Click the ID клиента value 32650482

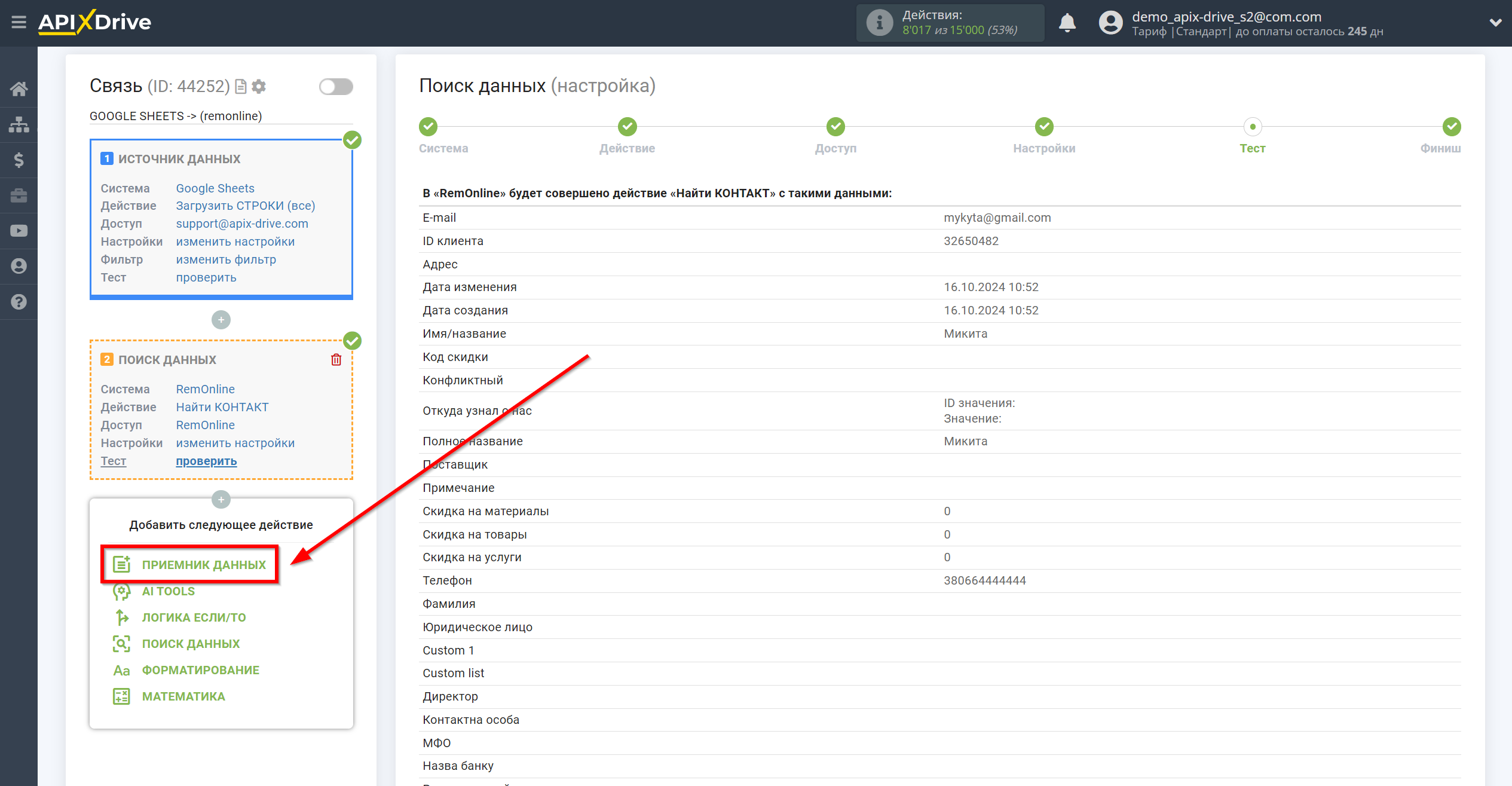(971, 241)
